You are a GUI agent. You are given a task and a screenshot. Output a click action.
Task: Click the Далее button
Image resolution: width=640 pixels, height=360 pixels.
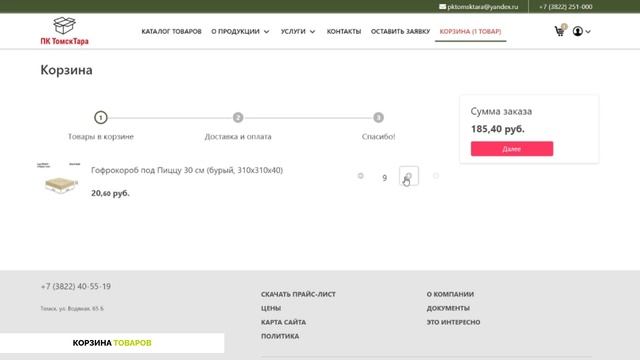point(512,149)
